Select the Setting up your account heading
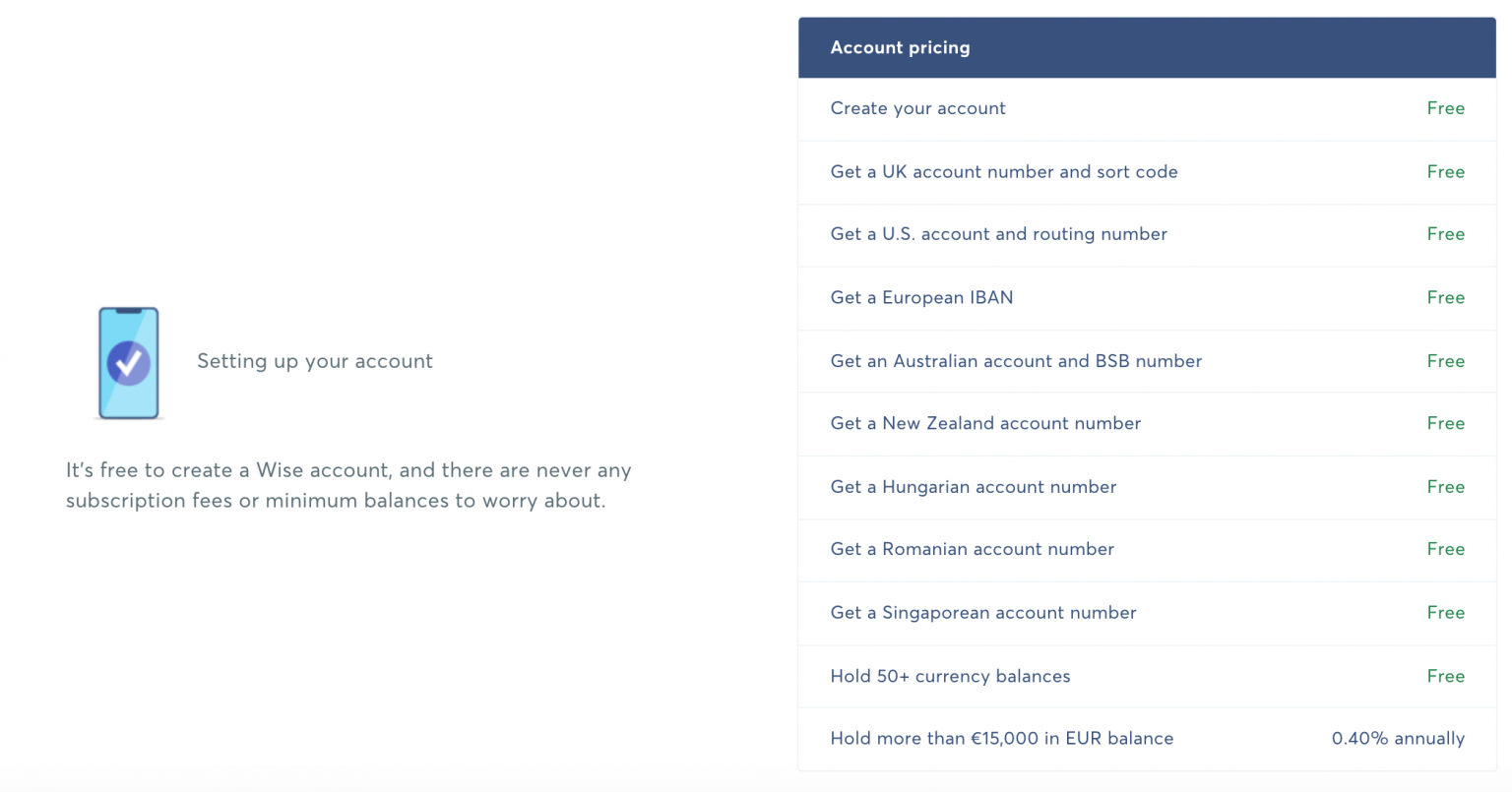 (315, 361)
